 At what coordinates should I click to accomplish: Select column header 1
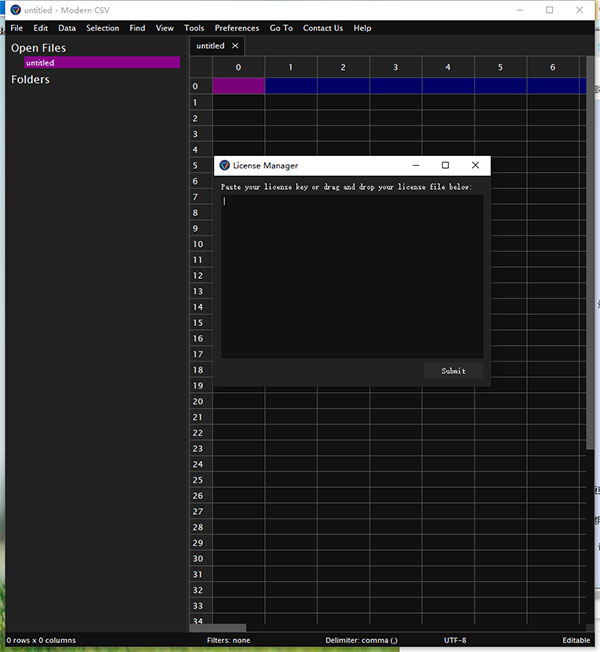pos(291,67)
